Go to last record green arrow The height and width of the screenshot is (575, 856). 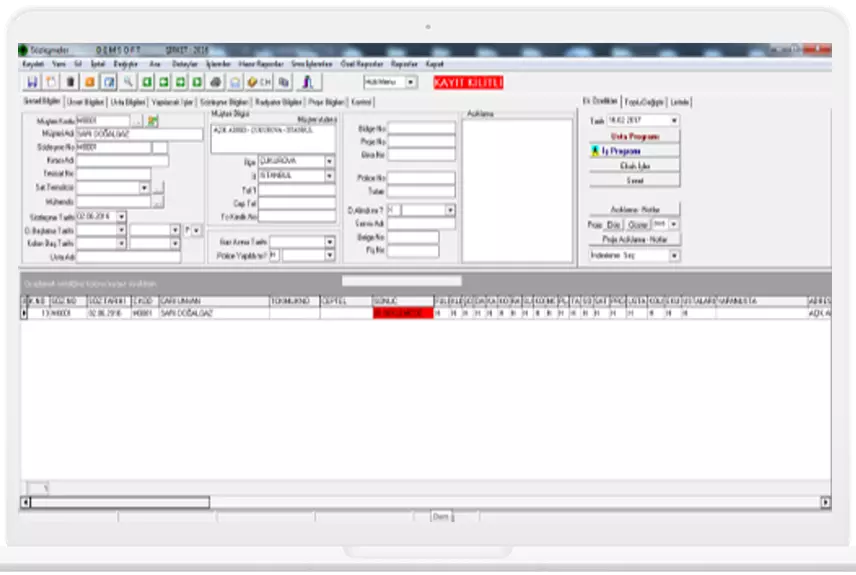click(x=198, y=82)
